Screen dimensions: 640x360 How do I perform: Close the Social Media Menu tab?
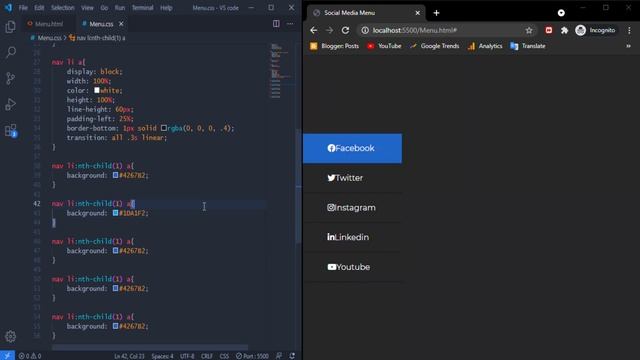[x=418, y=13]
